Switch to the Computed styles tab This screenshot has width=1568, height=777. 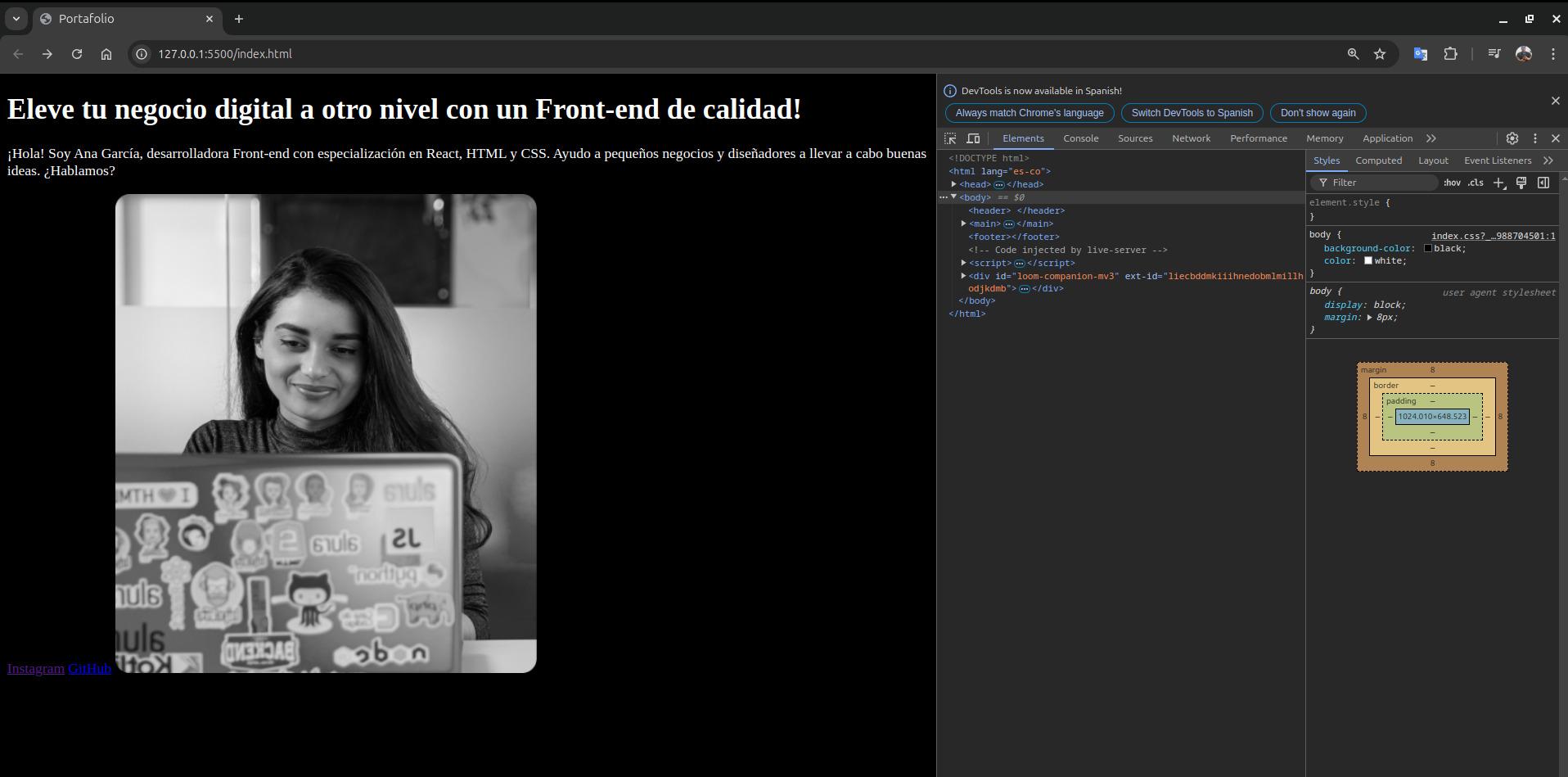[x=1378, y=160]
